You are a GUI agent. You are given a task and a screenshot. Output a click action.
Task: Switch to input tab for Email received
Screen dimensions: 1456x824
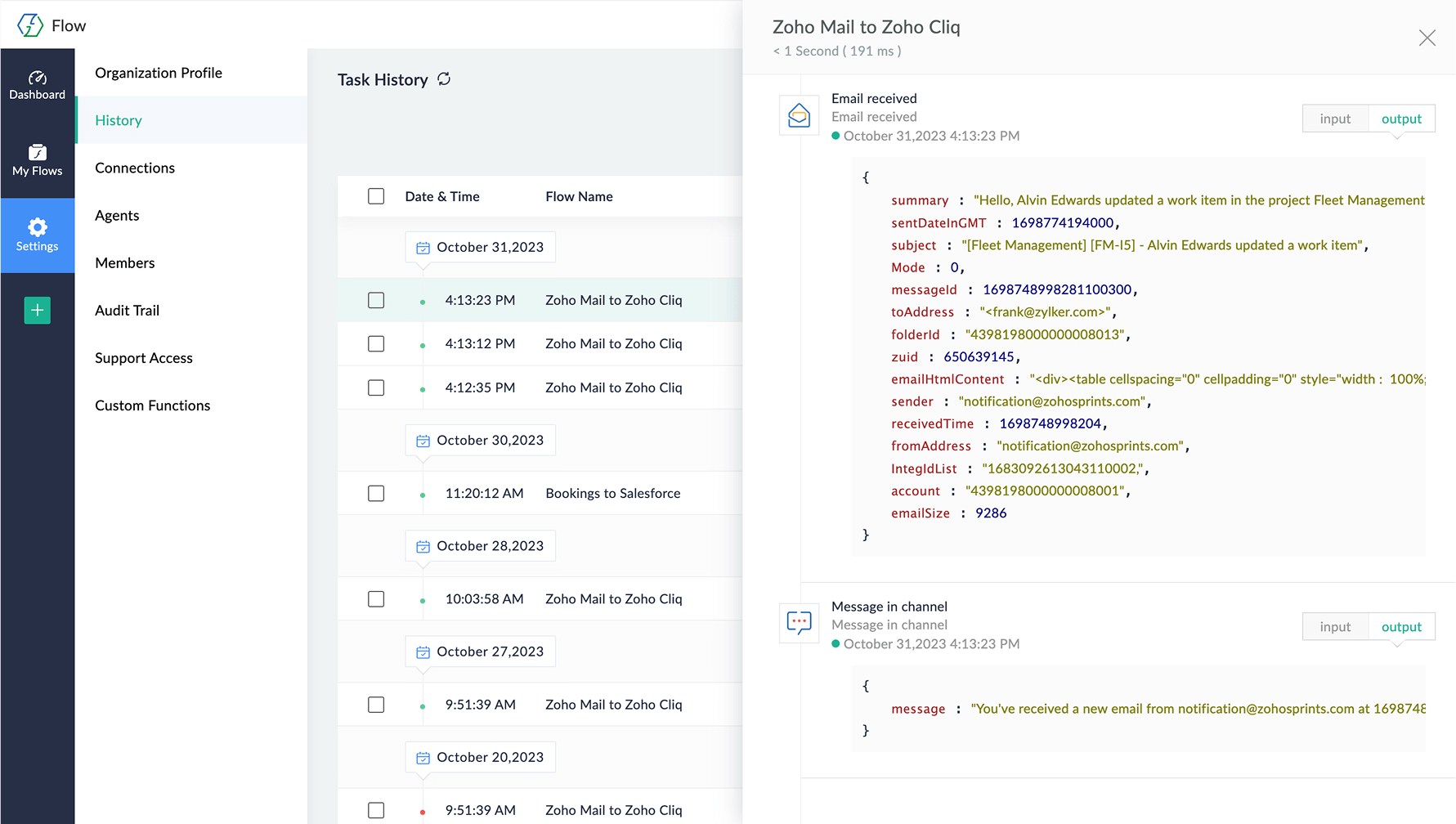pos(1334,119)
